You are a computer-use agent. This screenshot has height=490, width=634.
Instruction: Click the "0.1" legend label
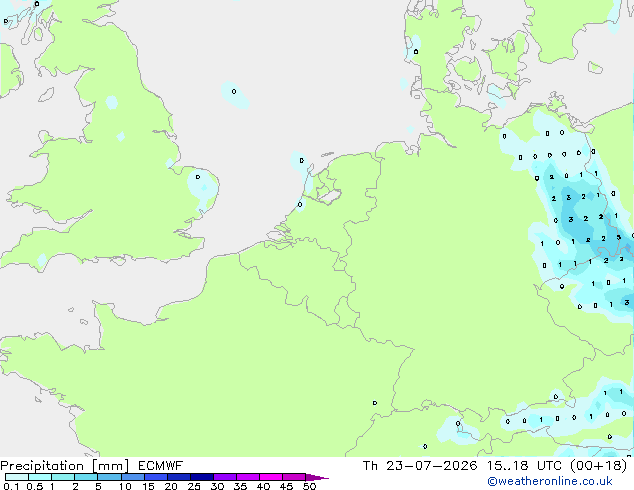coord(11,486)
